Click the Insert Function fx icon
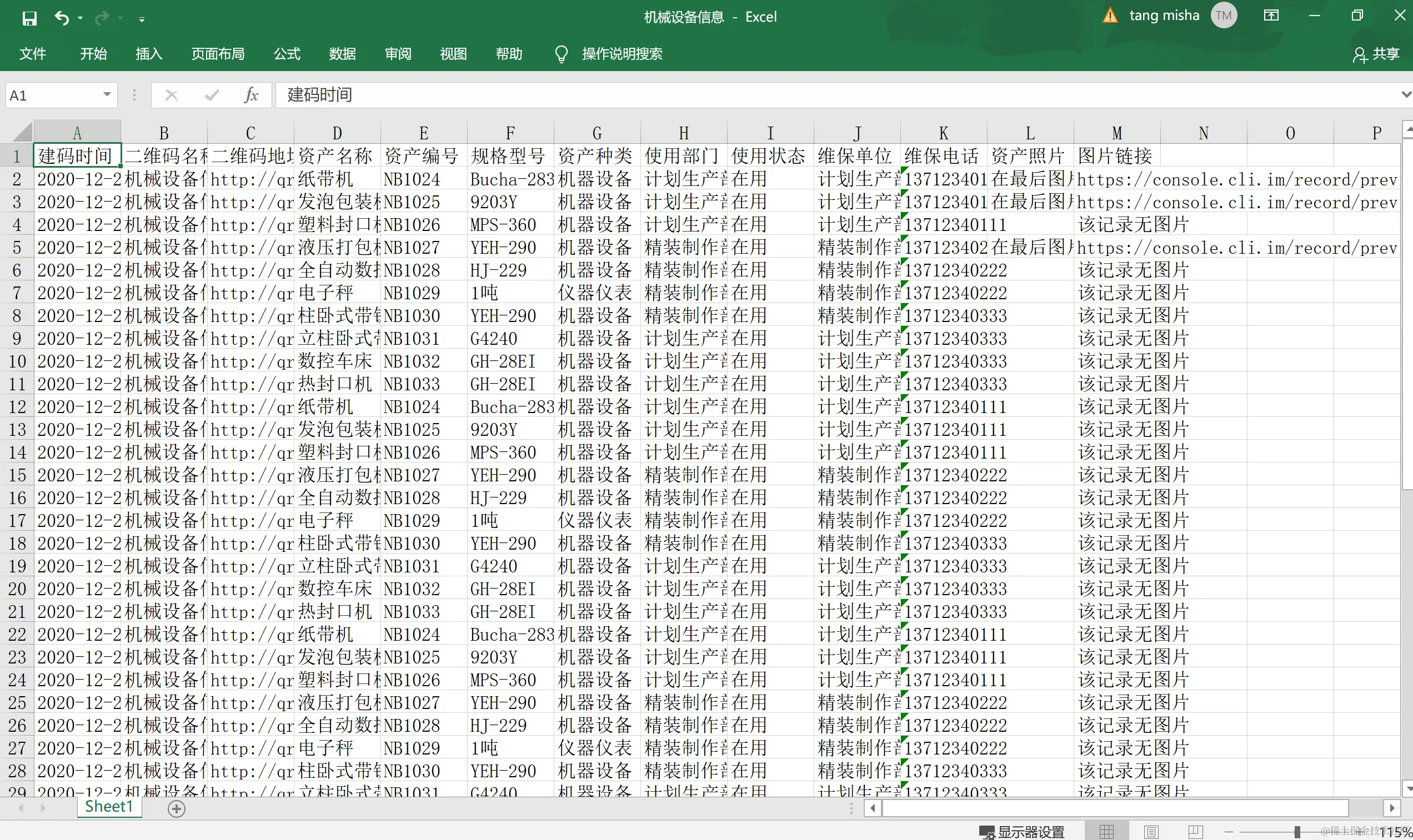Screen dimensions: 1413x840 [x=251, y=95]
